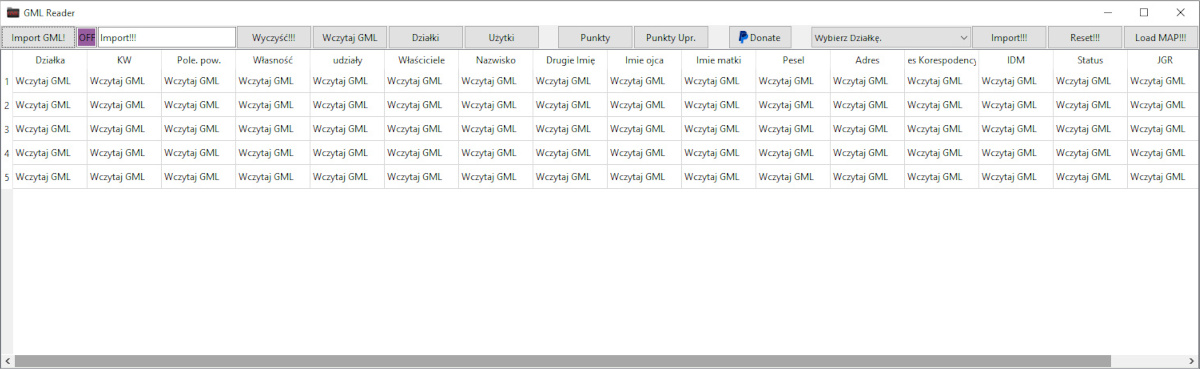The height and width of the screenshot is (369, 1200).
Task: Select the KW column header
Action: [x=124, y=60]
